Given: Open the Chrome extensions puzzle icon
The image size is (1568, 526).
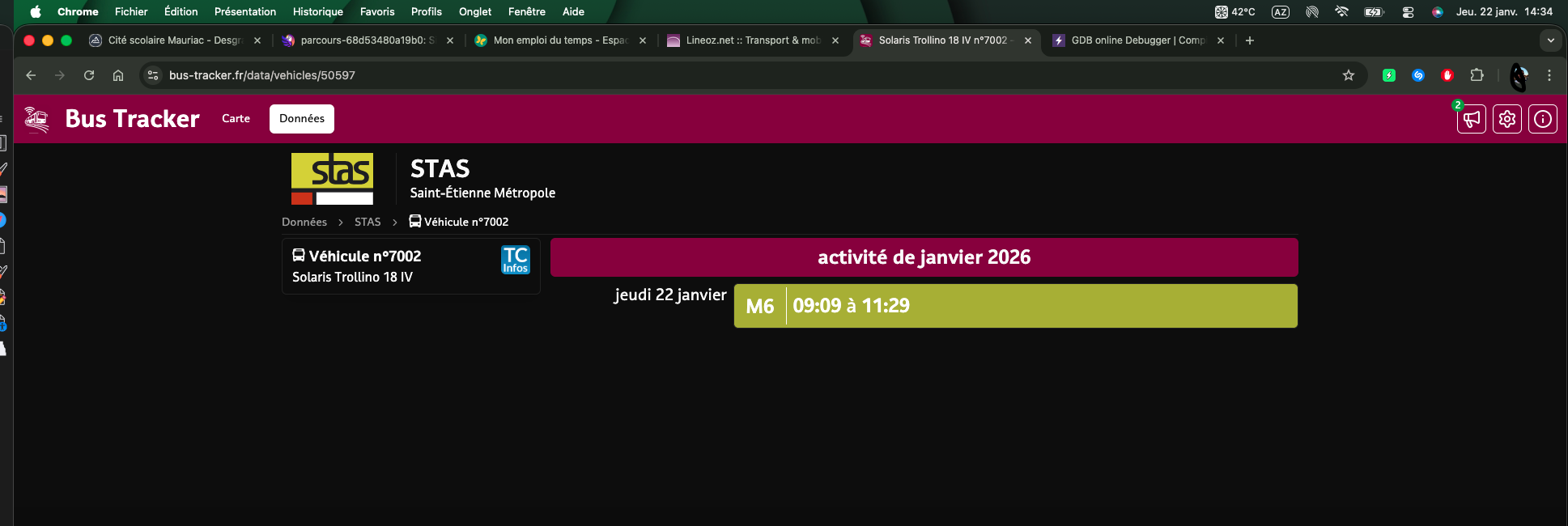Looking at the screenshot, I should point(1477,75).
